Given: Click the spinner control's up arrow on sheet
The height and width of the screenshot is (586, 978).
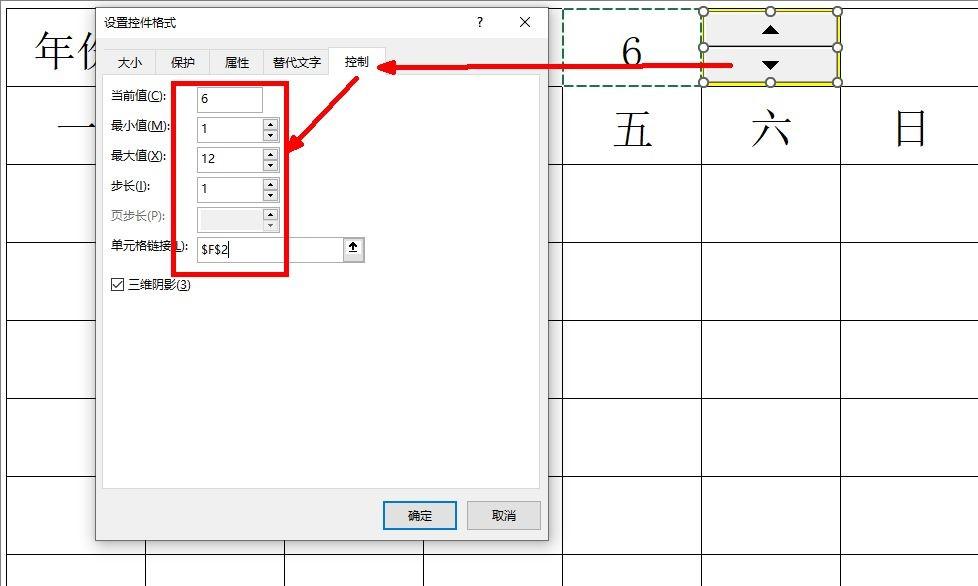Looking at the screenshot, I should [771, 29].
